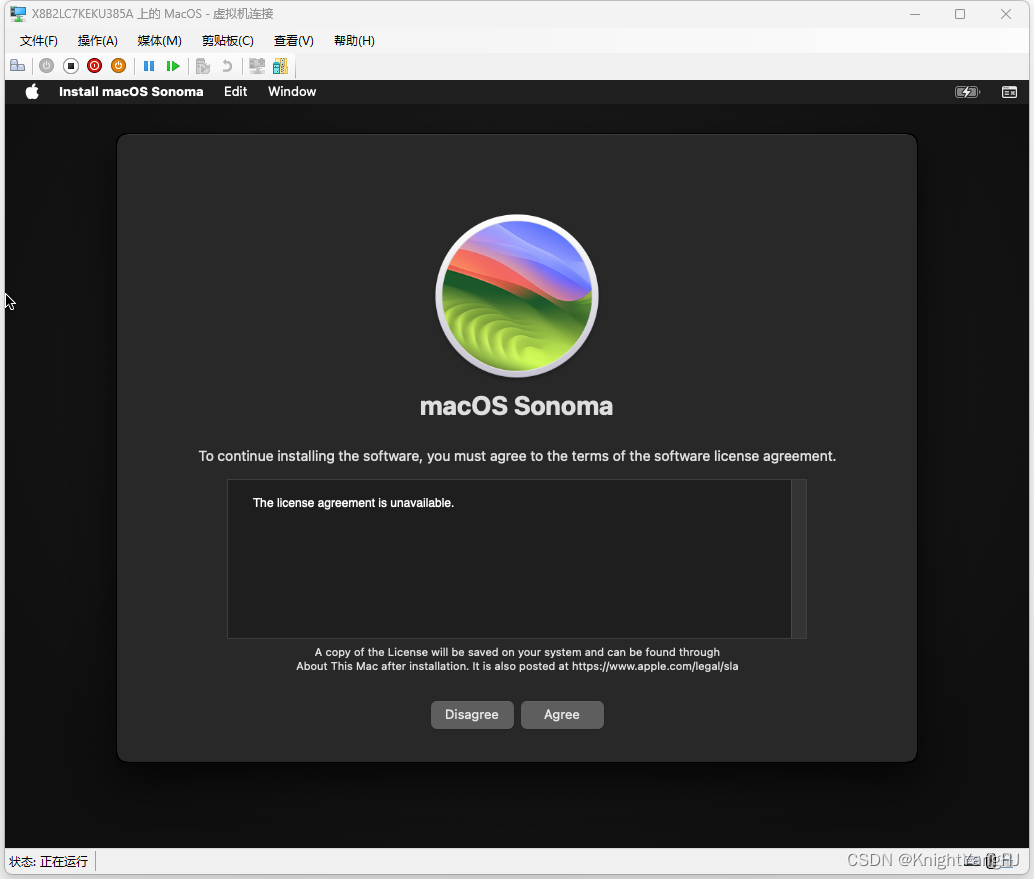Turn off the VM with the stop icon
The height and width of the screenshot is (879, 1034).
(71, 66)
